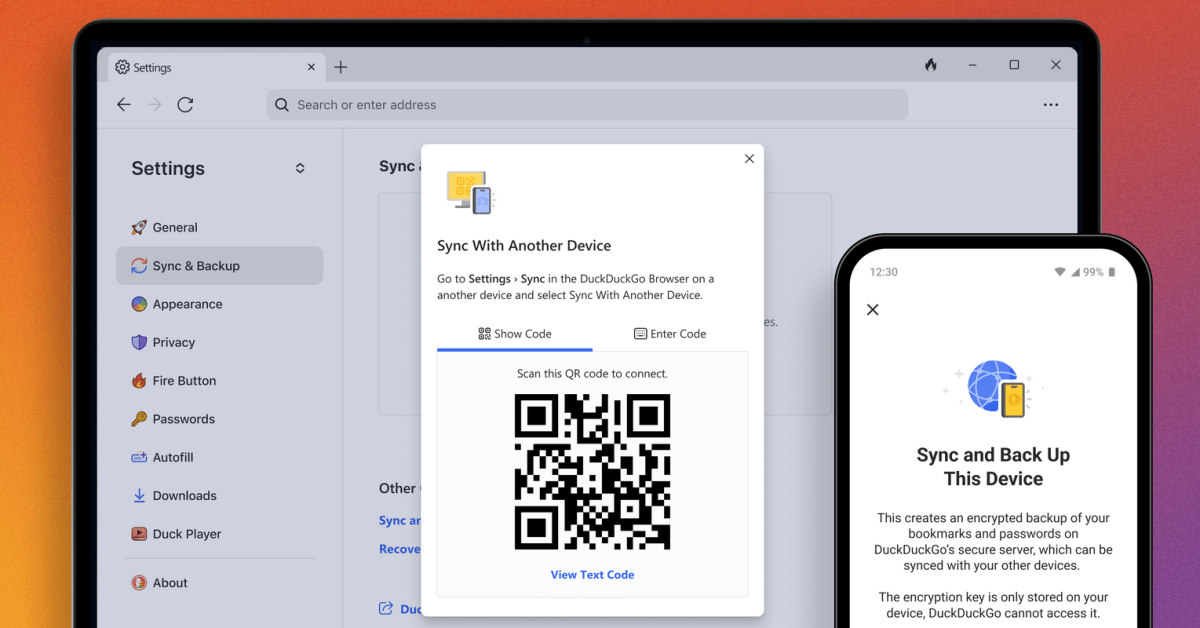This screenshot has width=1200, height=628.
Task: Dismiss the Sync With Another Device dialog
Action: tap(749, 158)
